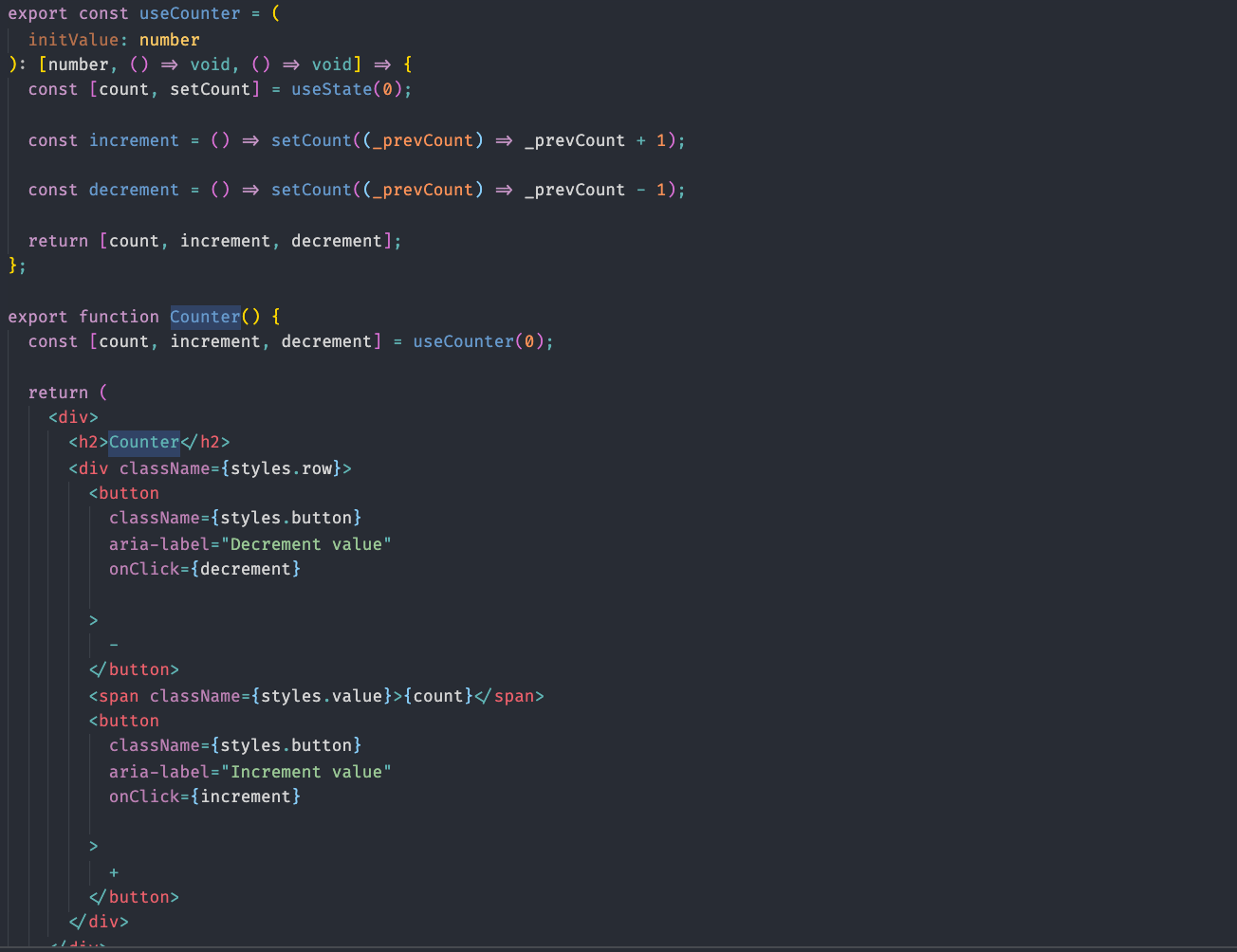Click the closing button tag after the plus sign
1237x952 pixels.
pyautogui.click(x=134, y=896)
